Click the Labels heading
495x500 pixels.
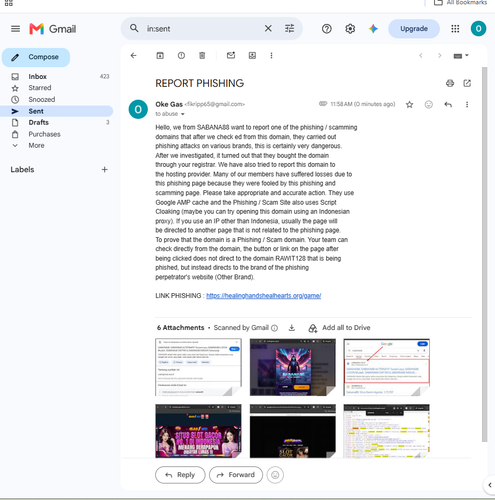(x=22, y=170)
